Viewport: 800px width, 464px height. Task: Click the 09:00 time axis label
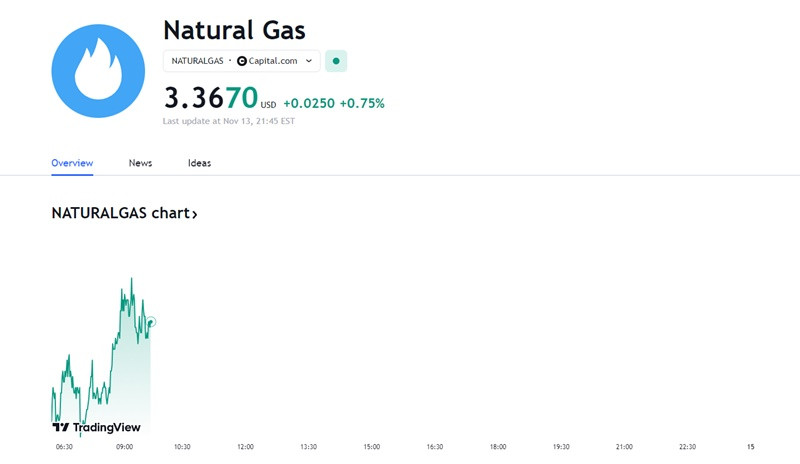tap(124, 447)
